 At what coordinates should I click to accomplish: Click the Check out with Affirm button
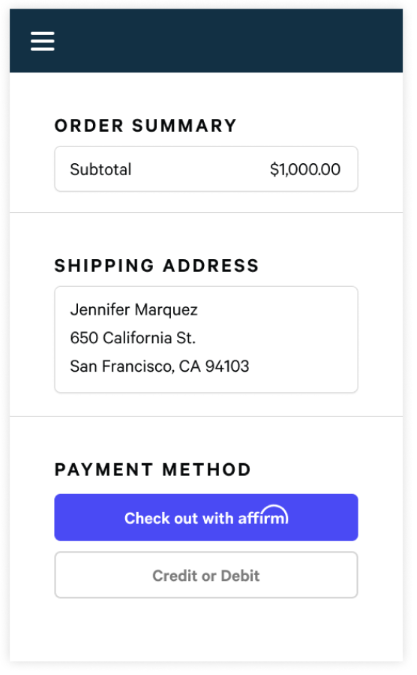pos(206,517)
